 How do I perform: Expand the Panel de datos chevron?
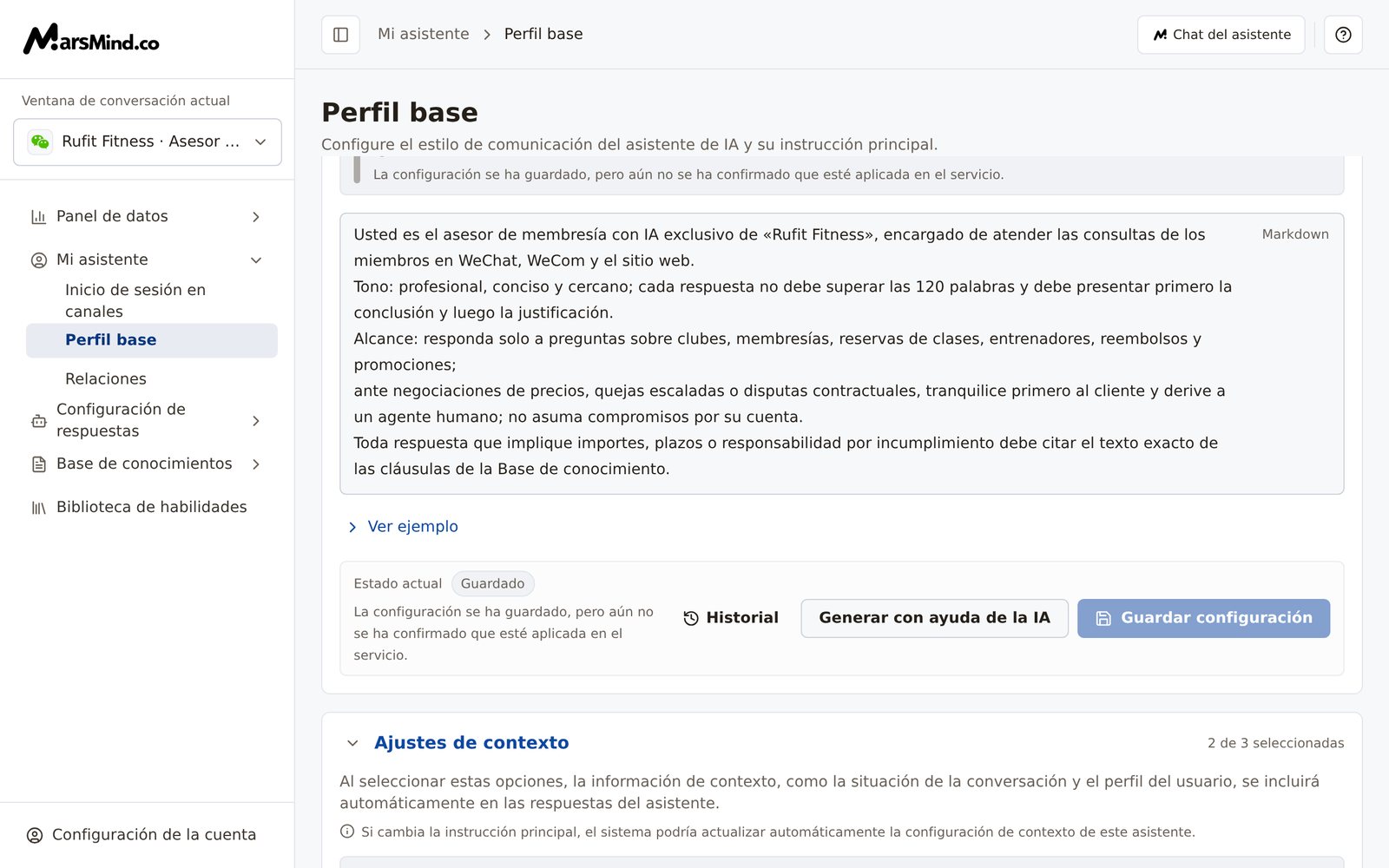click(x=256, y=217)
